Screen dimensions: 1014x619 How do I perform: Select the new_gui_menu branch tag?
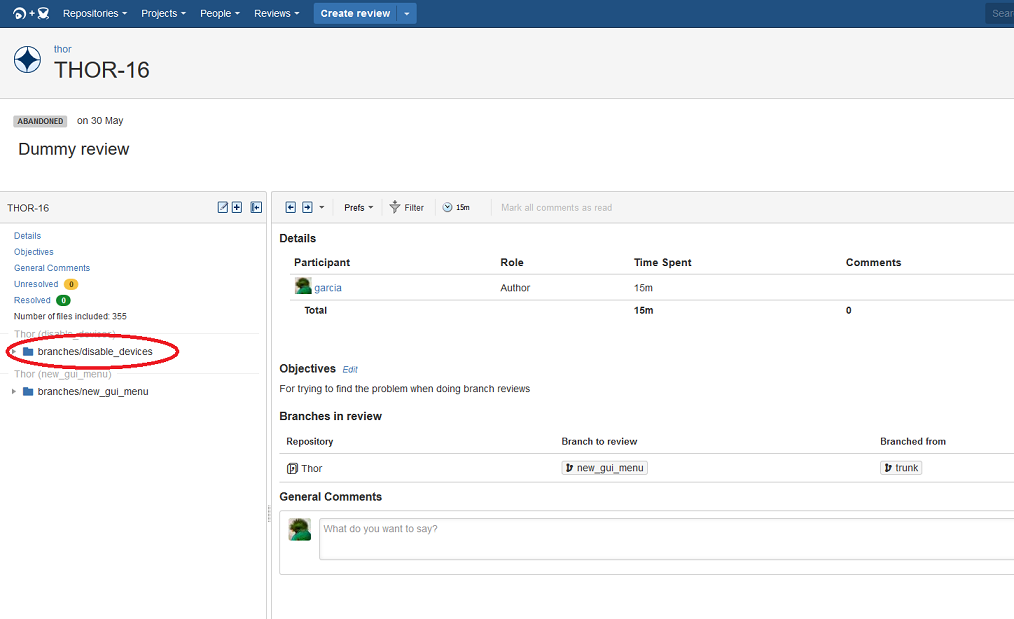605,468
